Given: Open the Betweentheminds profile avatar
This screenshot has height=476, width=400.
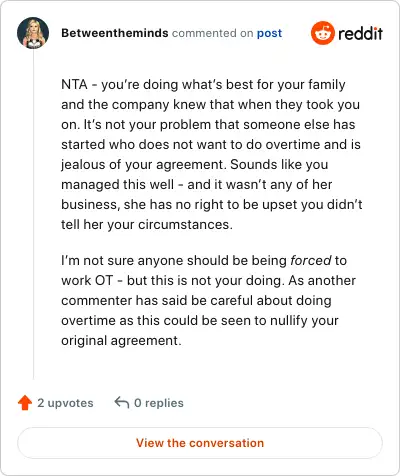Looking at the screenshot, I should 33,33.
